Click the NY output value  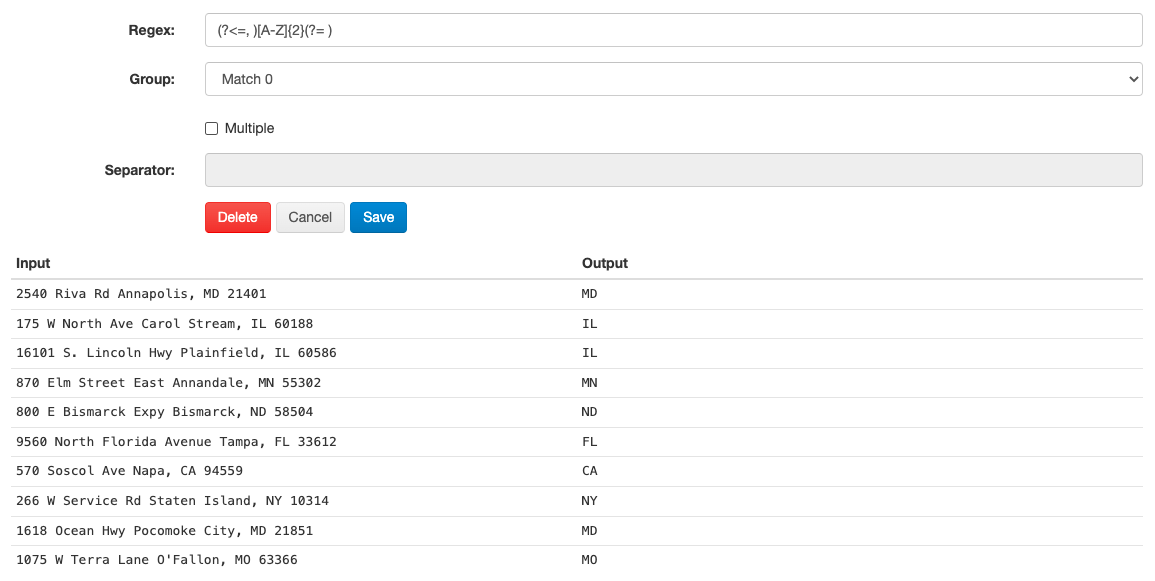coord(589,501)
